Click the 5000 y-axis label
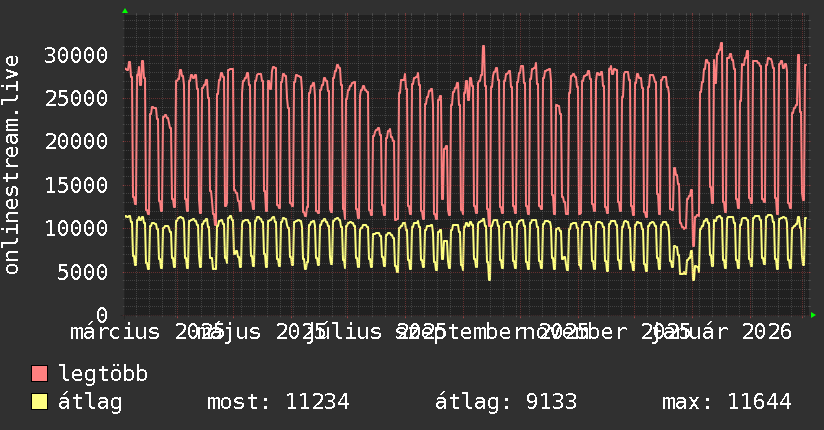824x430 pixels. 83,272
